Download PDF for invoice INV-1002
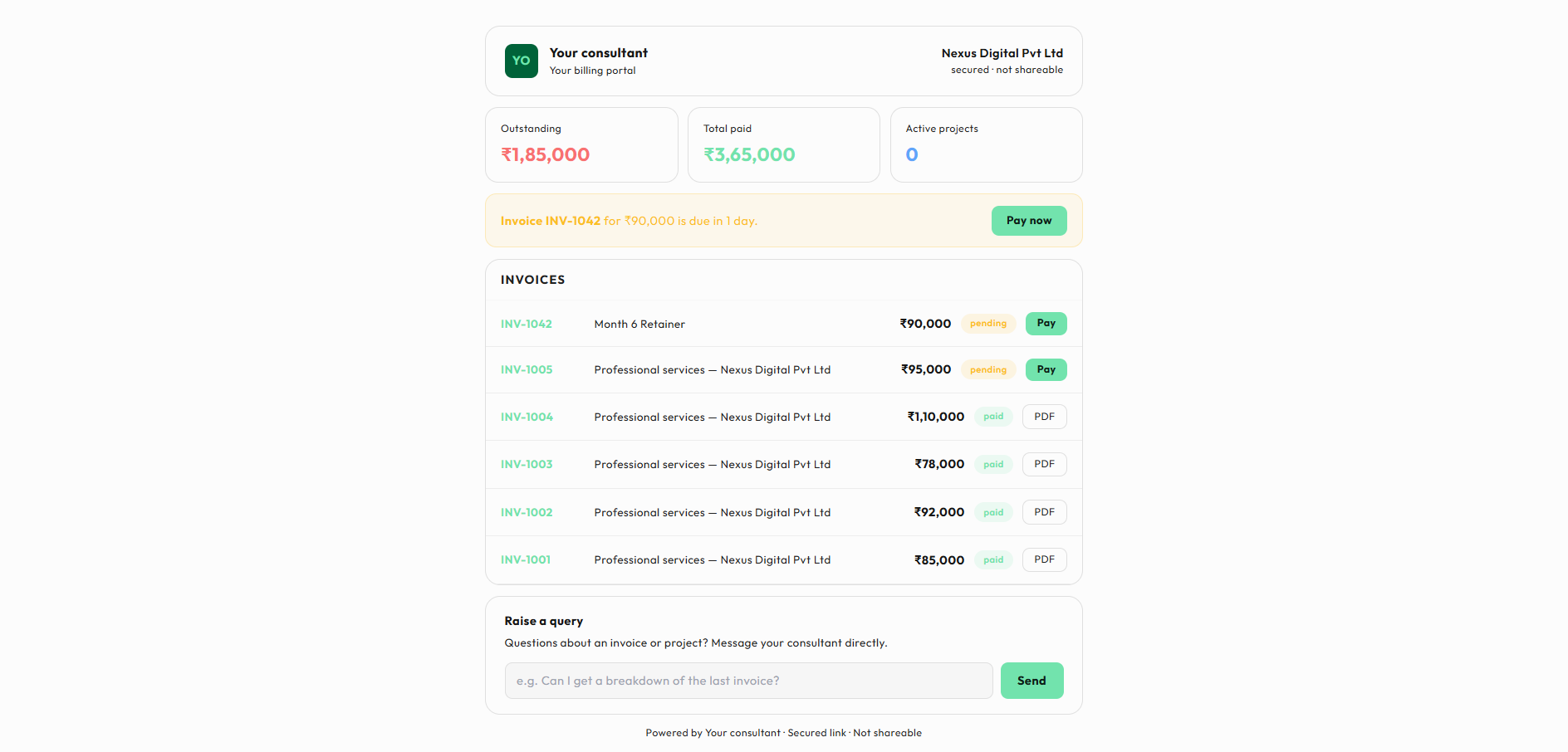The height and width of the screenshot is (752, 1568). 1044,512
